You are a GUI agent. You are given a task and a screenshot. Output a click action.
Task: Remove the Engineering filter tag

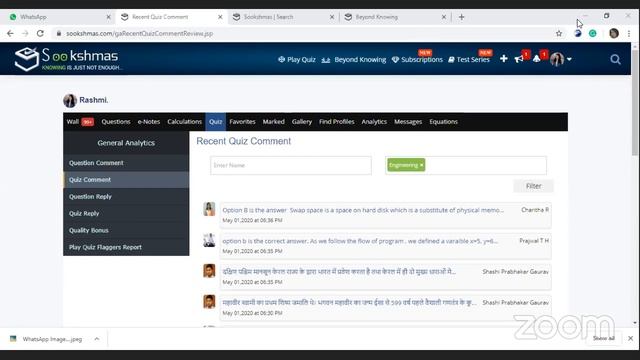click(421, 165)
